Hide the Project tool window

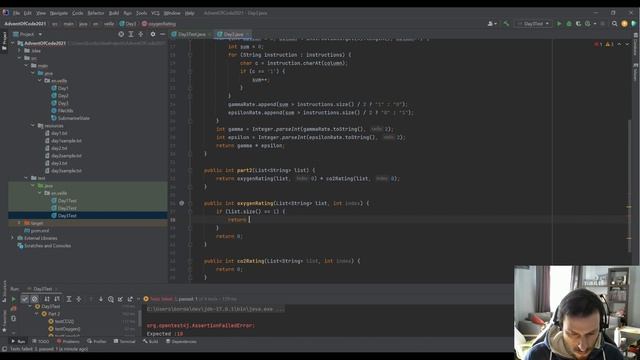[x=162, y=34]
